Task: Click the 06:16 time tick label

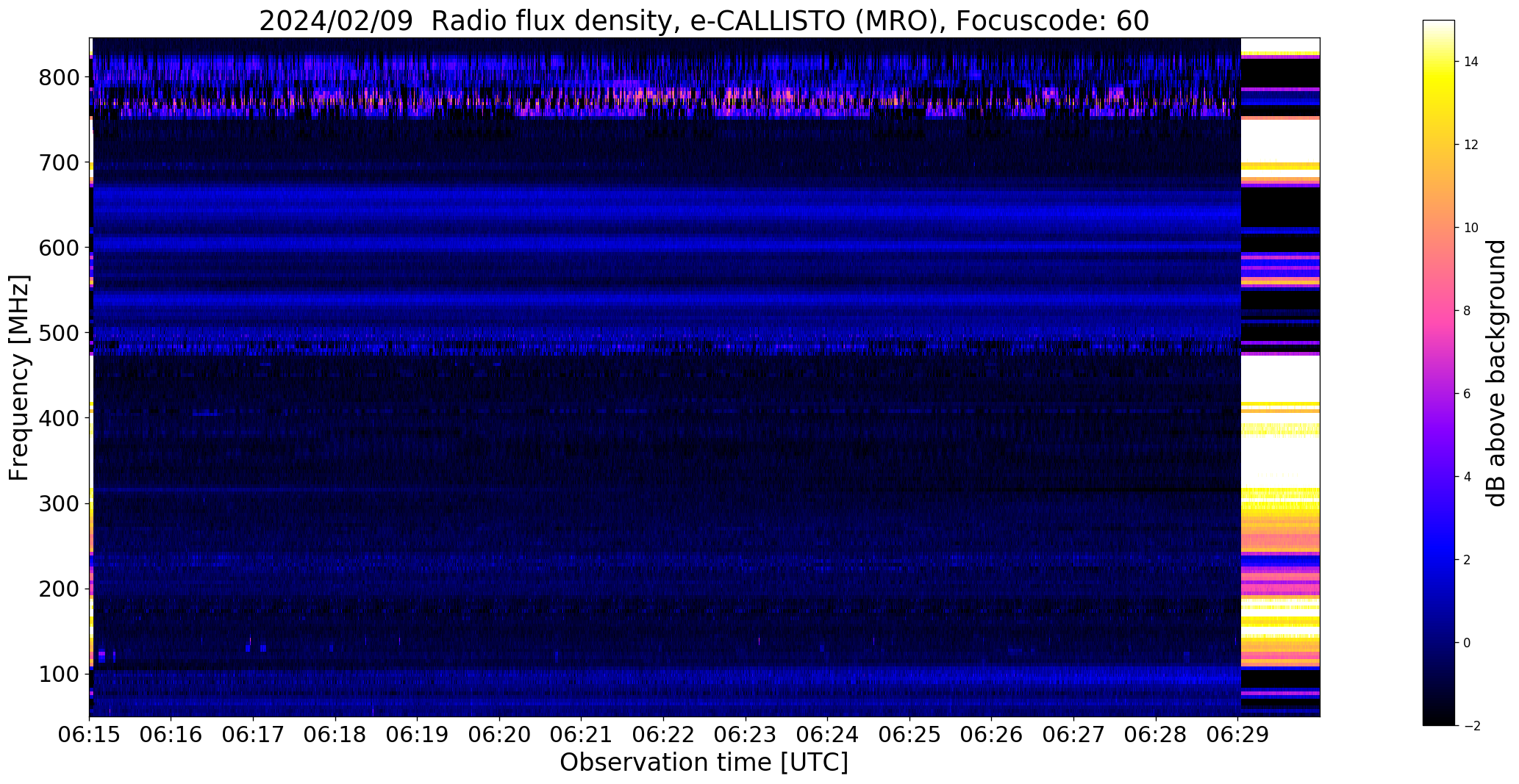Action: pos(171,736)
